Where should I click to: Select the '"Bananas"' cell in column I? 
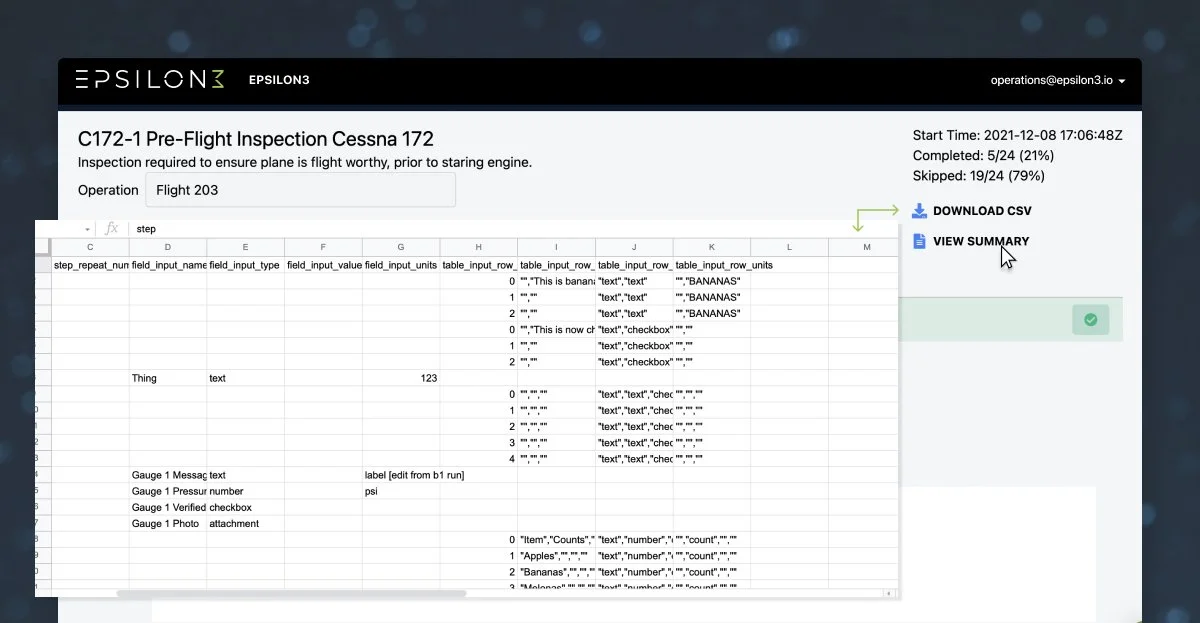pyautogui.click(x=557, y=572)
